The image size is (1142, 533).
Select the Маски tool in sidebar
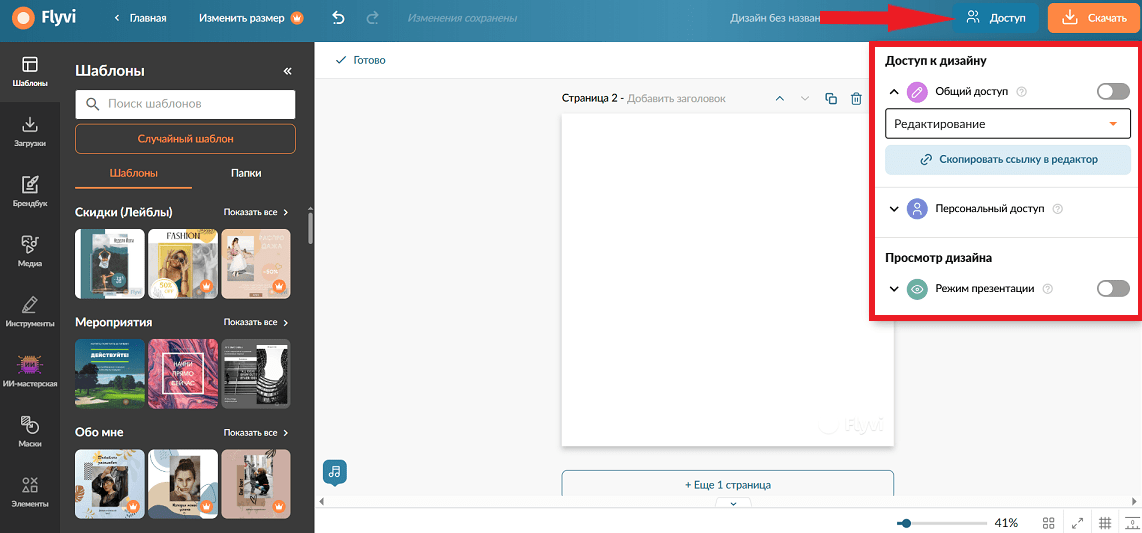(x=30, y=431)
